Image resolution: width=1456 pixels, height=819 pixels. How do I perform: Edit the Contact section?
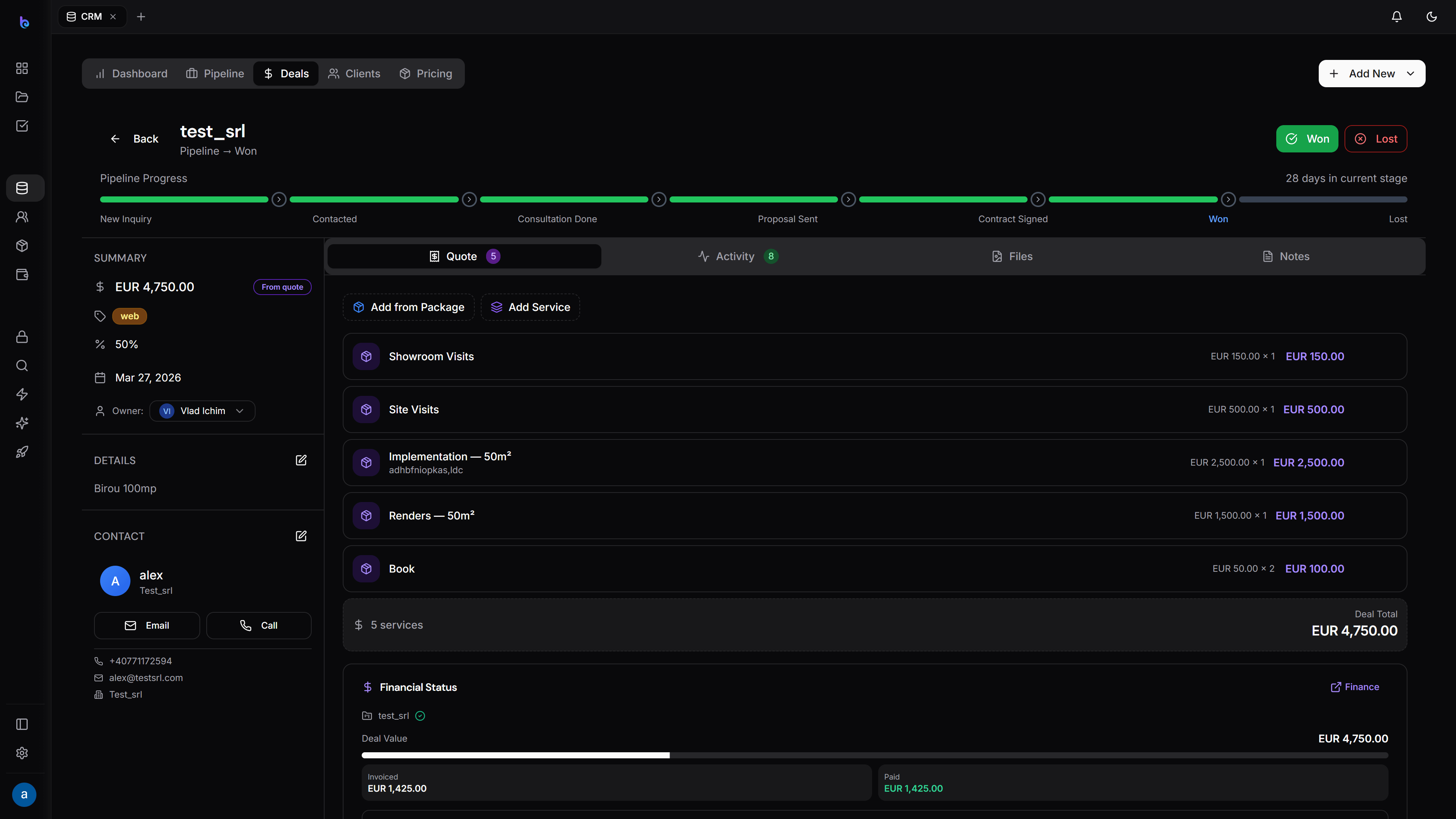coord(301,536)
